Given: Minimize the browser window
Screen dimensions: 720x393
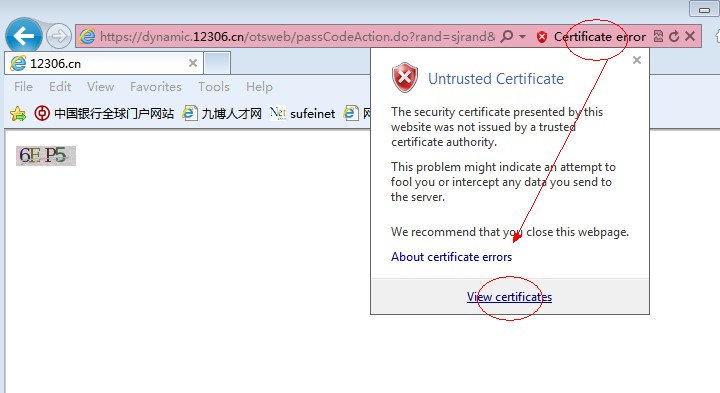Looking at the screenshot, I should pyautogui.click(x=704, y=9).
